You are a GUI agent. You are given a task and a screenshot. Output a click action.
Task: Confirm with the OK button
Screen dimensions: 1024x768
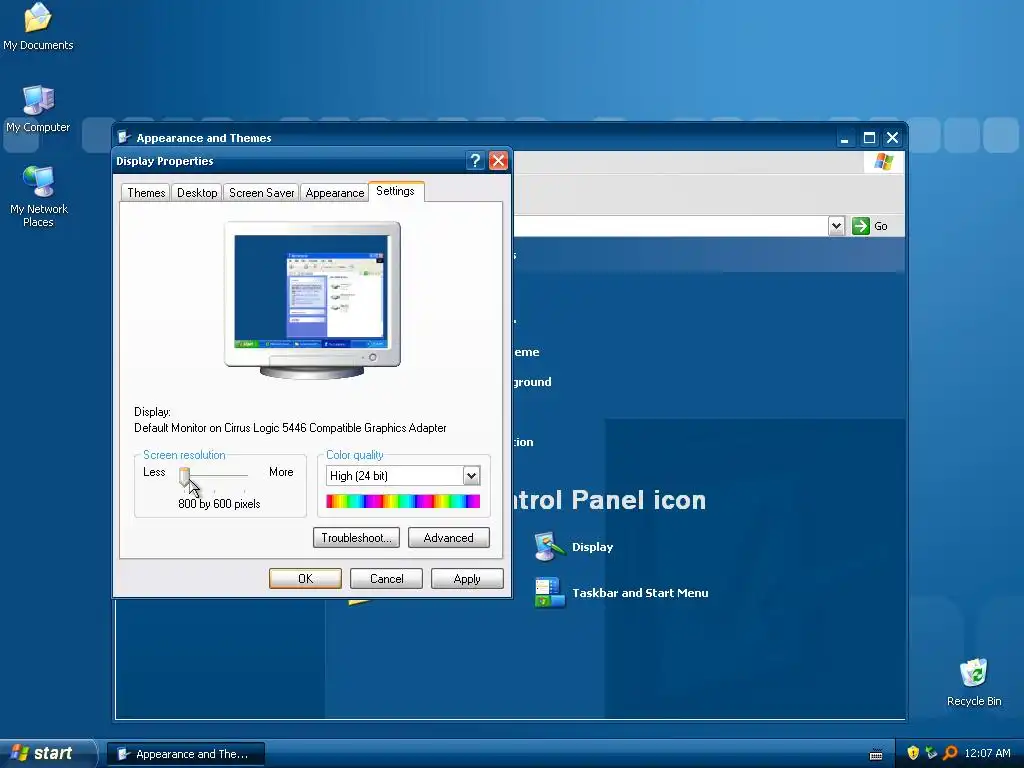[x=306, y=579]
